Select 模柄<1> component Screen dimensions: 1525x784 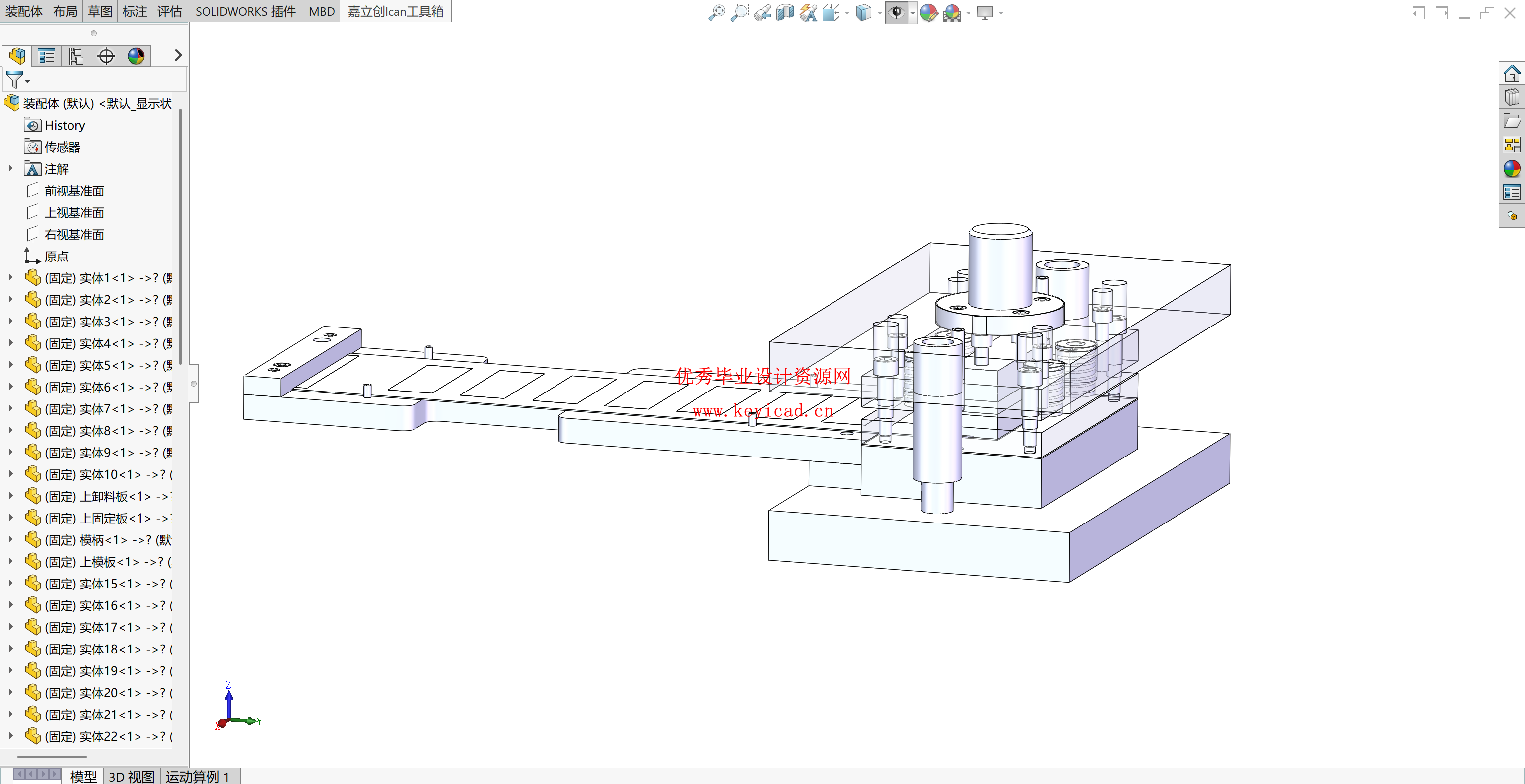[98, 540]
